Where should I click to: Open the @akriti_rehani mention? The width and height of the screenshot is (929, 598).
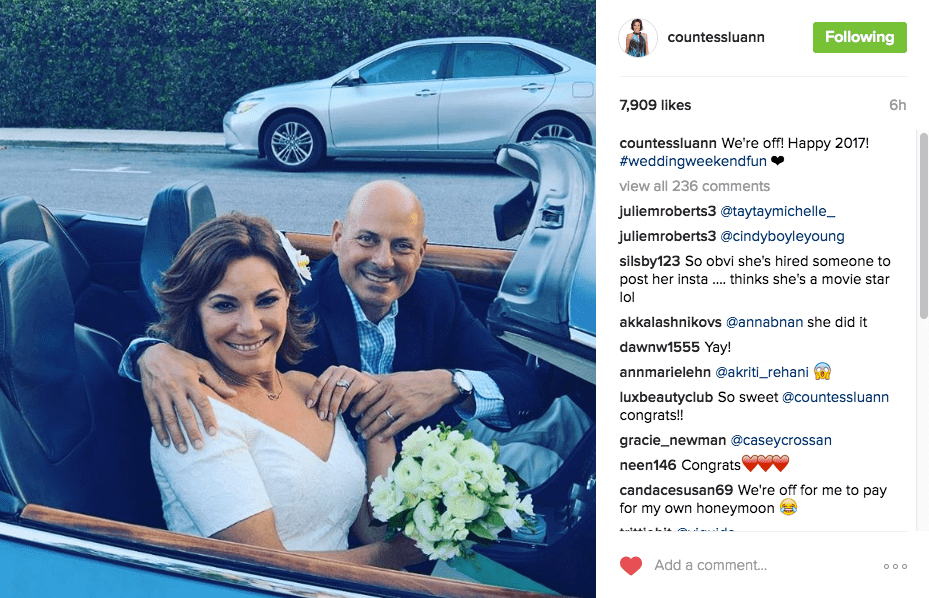[762, 372]
